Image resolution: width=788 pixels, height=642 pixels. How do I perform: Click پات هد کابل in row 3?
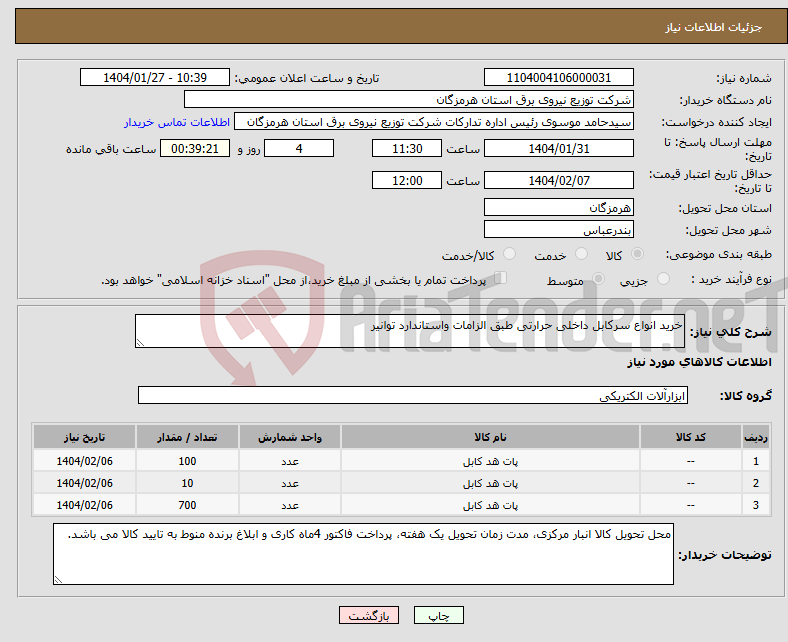(x=490, y=505)
